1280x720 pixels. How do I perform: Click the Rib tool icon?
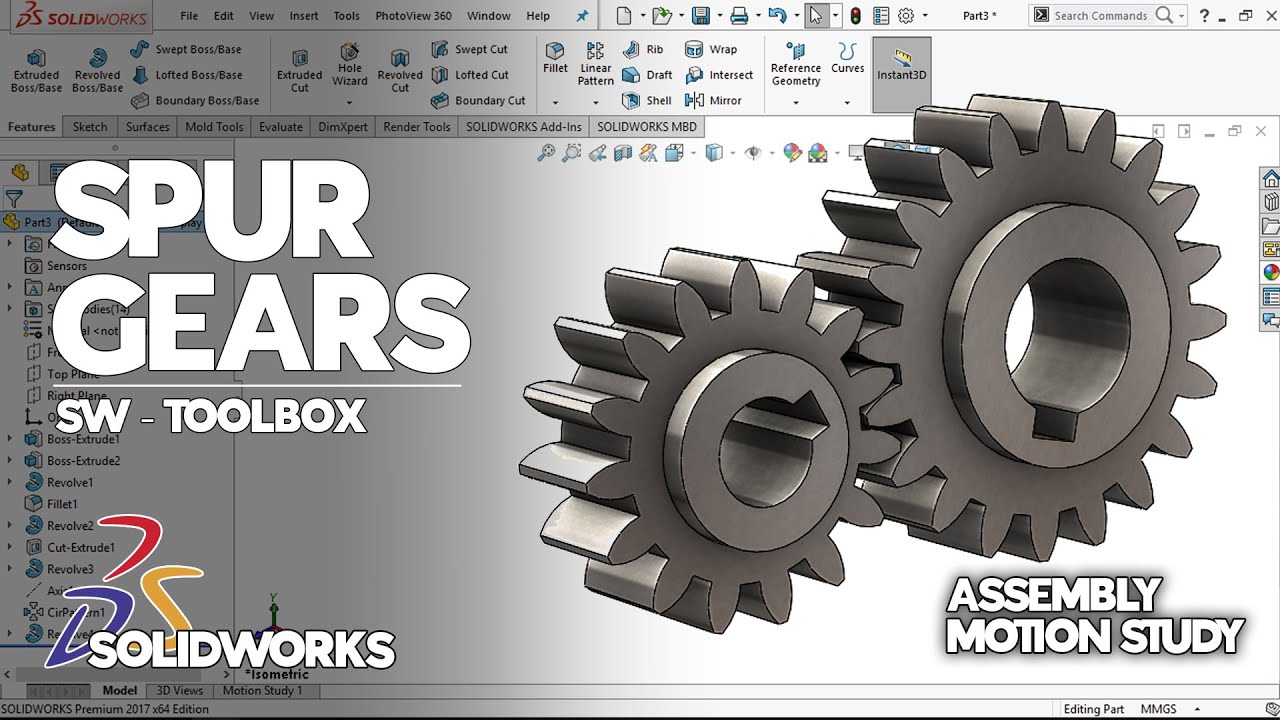[x=643, y=49]
